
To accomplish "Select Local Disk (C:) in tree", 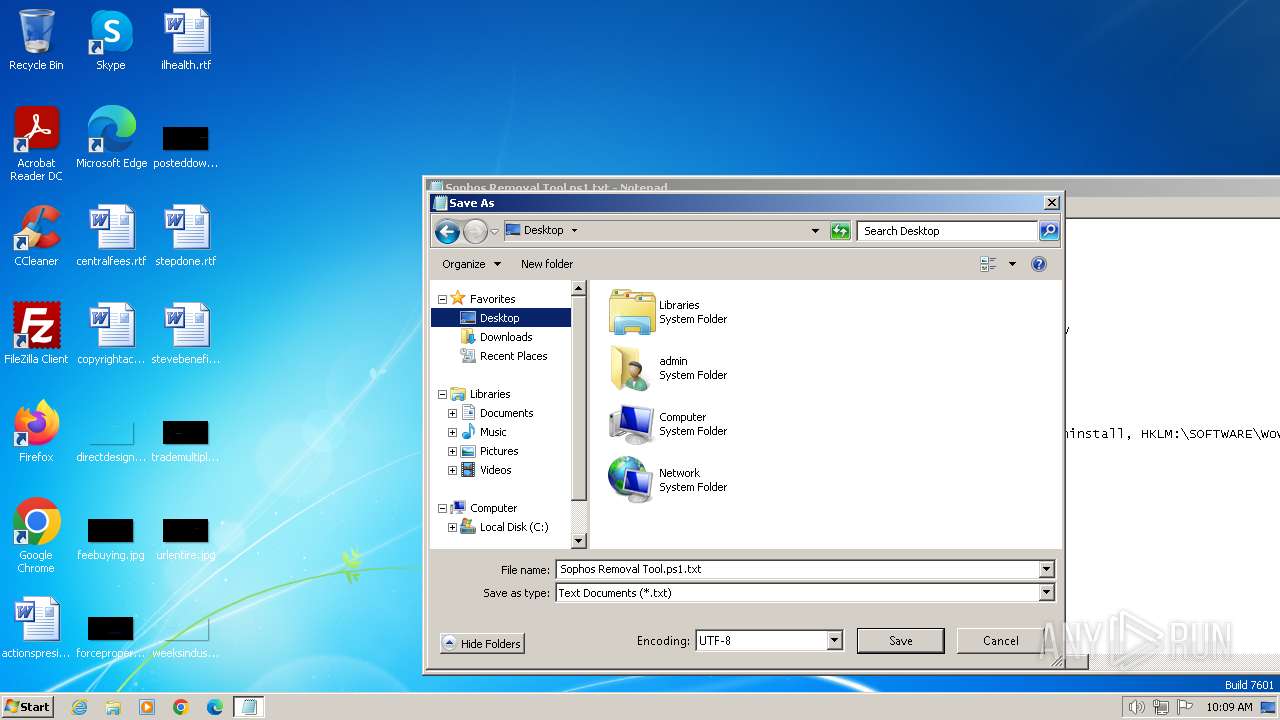I will [514, 527].
